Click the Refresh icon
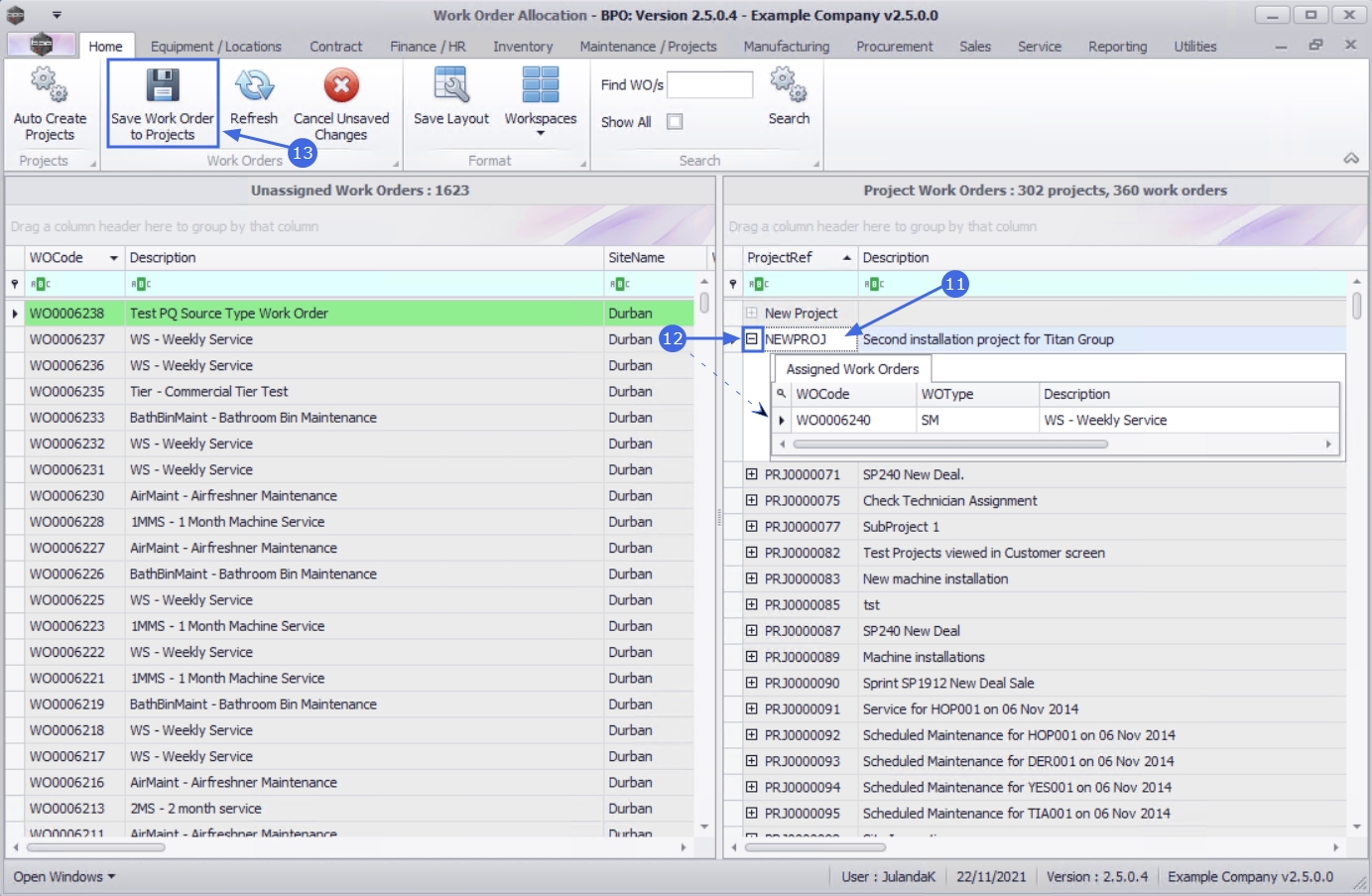1372x896 pixels. click(x=254, y=85)
